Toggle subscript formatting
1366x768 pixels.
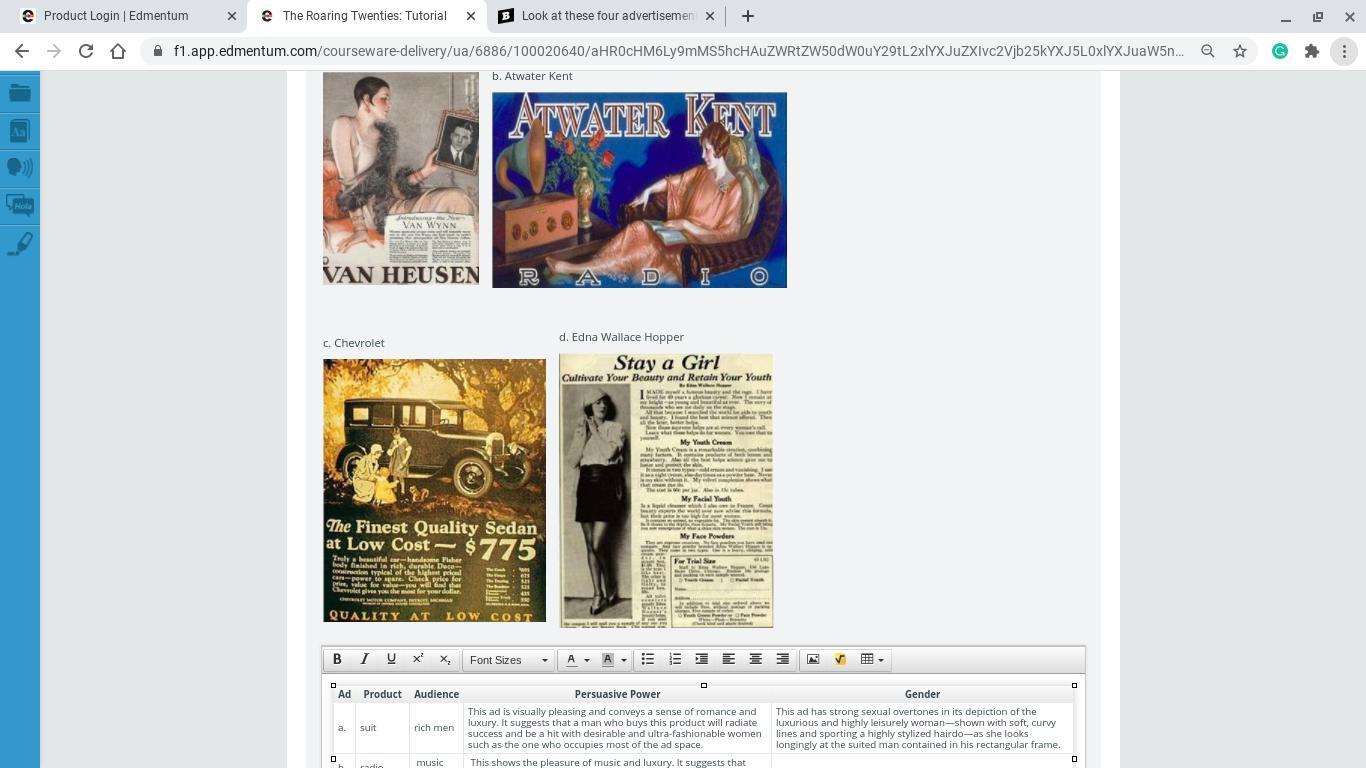pyautogui.click(x=445, y=660)
